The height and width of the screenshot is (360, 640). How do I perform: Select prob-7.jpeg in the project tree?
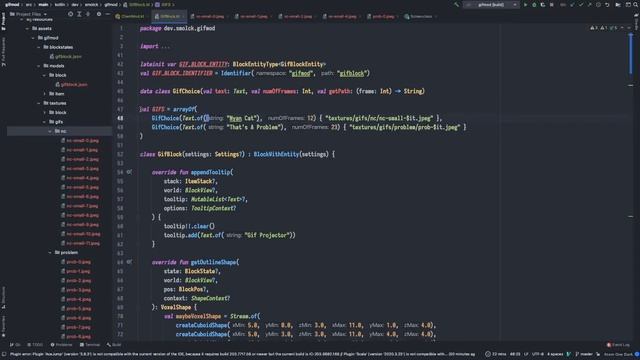point(76,327)
